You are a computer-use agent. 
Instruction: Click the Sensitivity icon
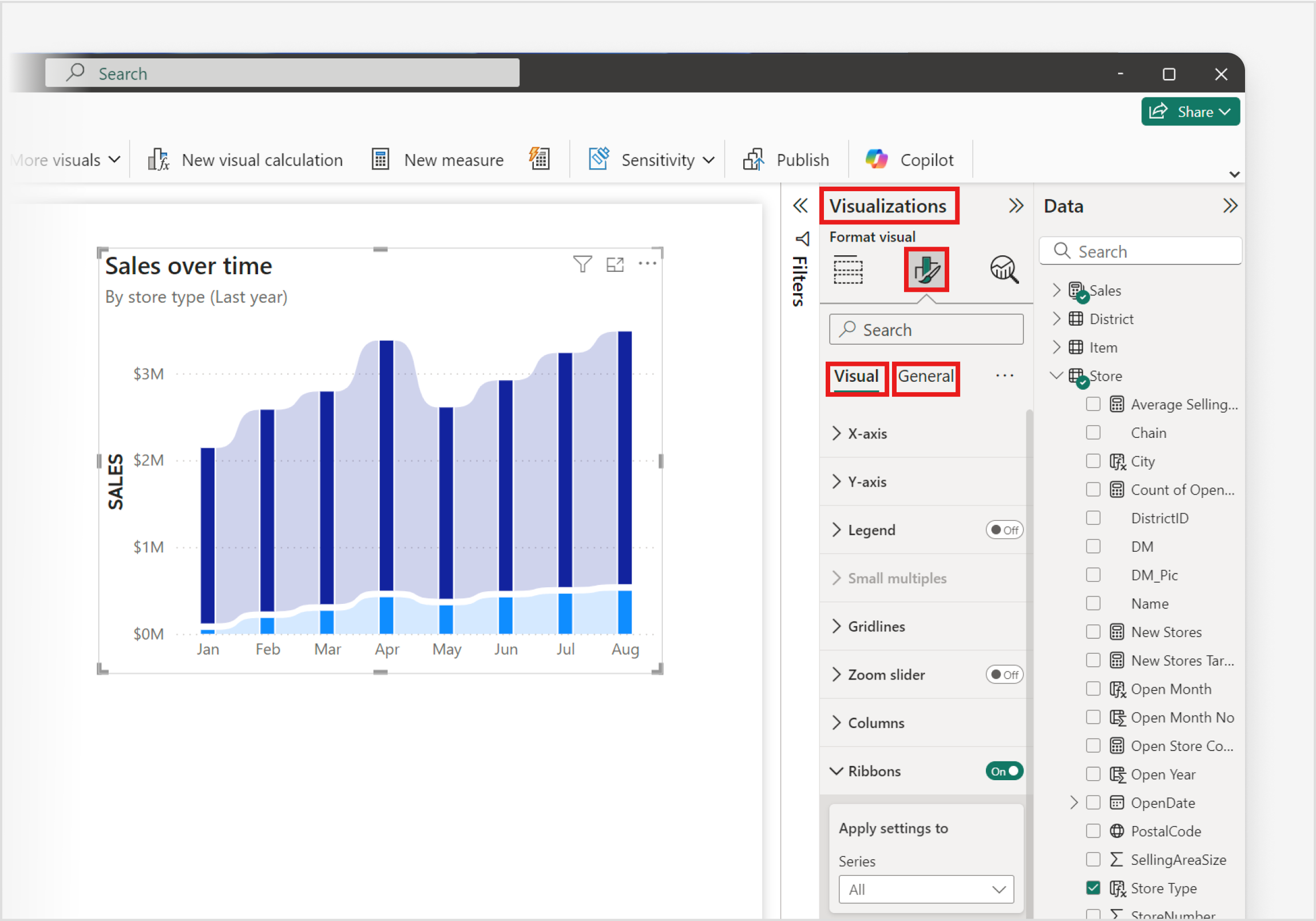598,160
